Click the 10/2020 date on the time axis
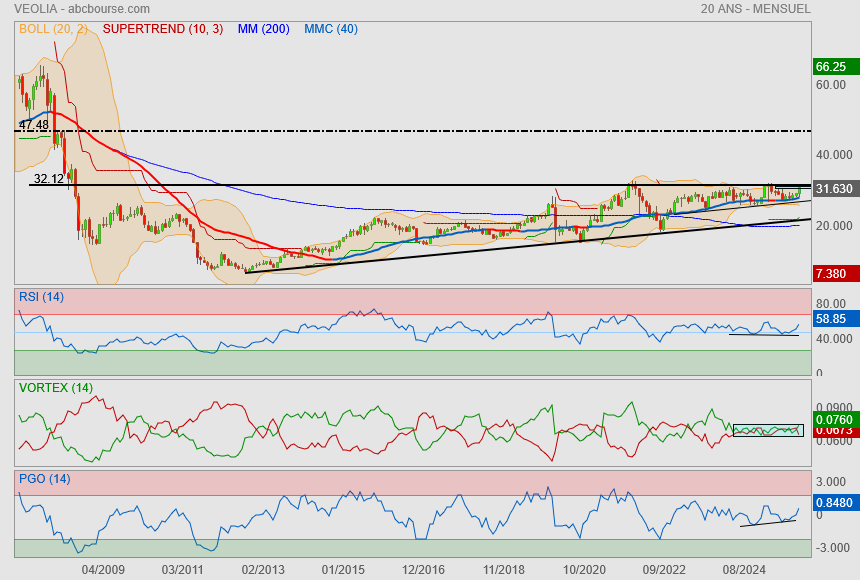Viewport: 860px width, 580px height. click(x=584, y=568)
